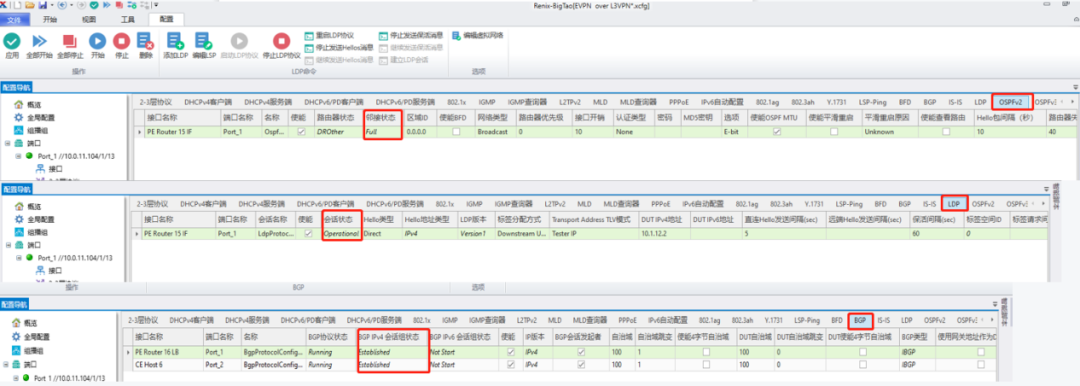Screen dimensions: 1080x386
Task: Switch to the 视图 ribbon tab
Action: pyautogui.click(x=89, y=19)
